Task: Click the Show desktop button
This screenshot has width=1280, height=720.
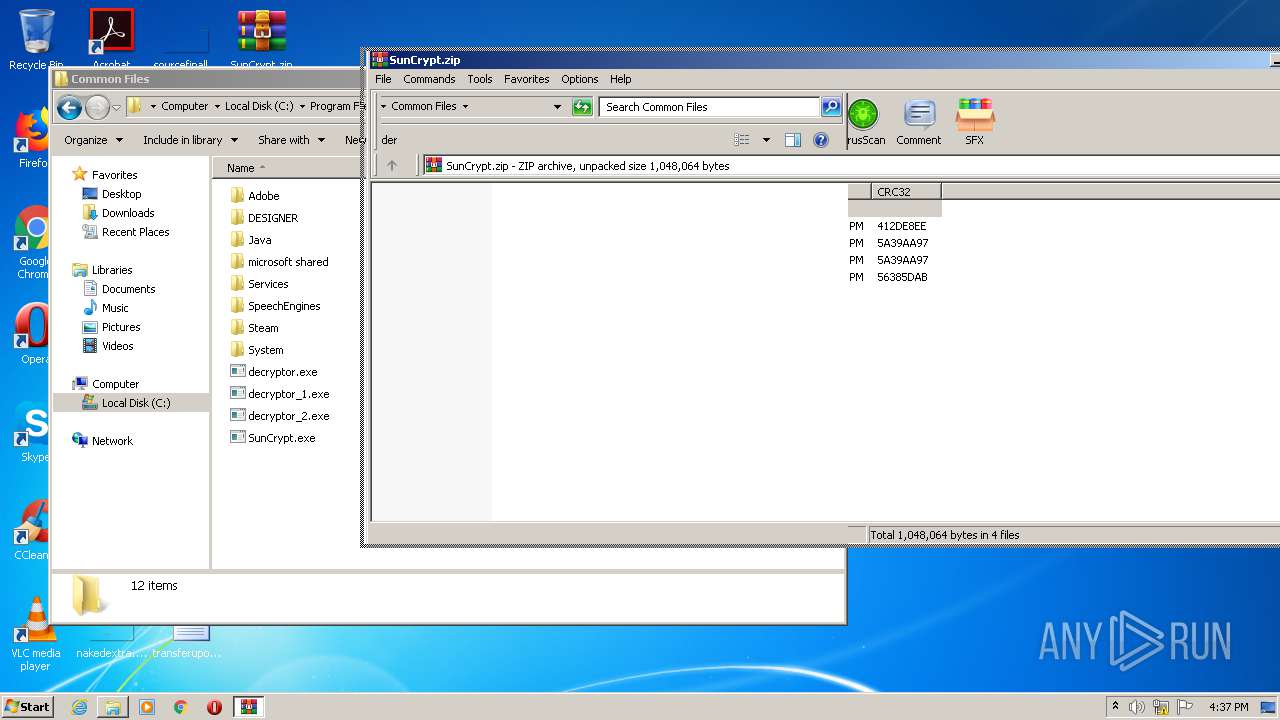Action: [1270, 707]
